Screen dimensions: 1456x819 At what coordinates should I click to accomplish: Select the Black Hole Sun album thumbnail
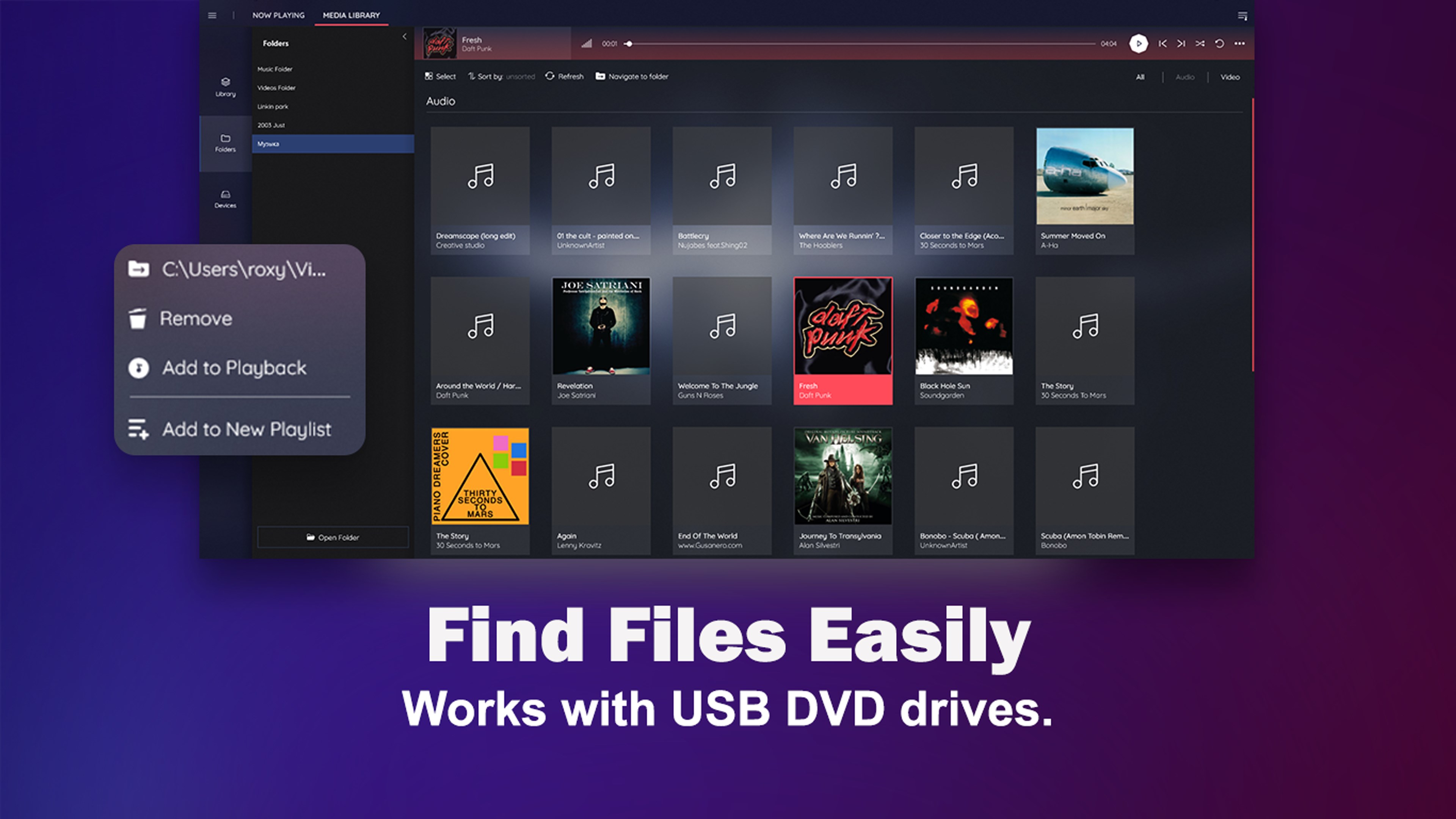[964, 326]
